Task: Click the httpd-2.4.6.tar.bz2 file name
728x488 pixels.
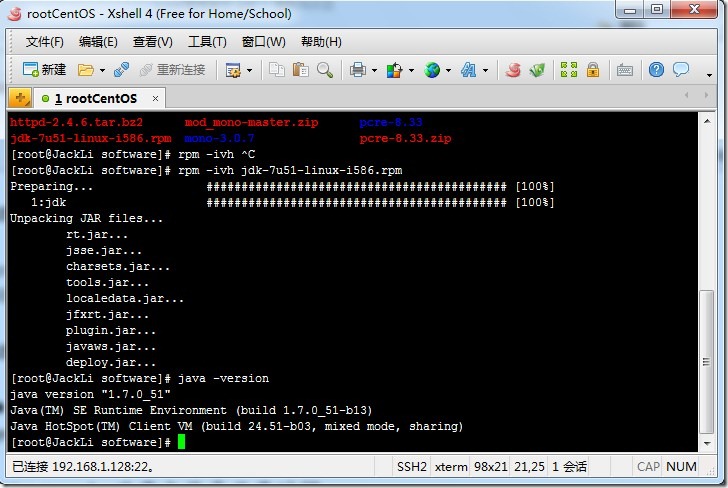Action: [77, 123]
